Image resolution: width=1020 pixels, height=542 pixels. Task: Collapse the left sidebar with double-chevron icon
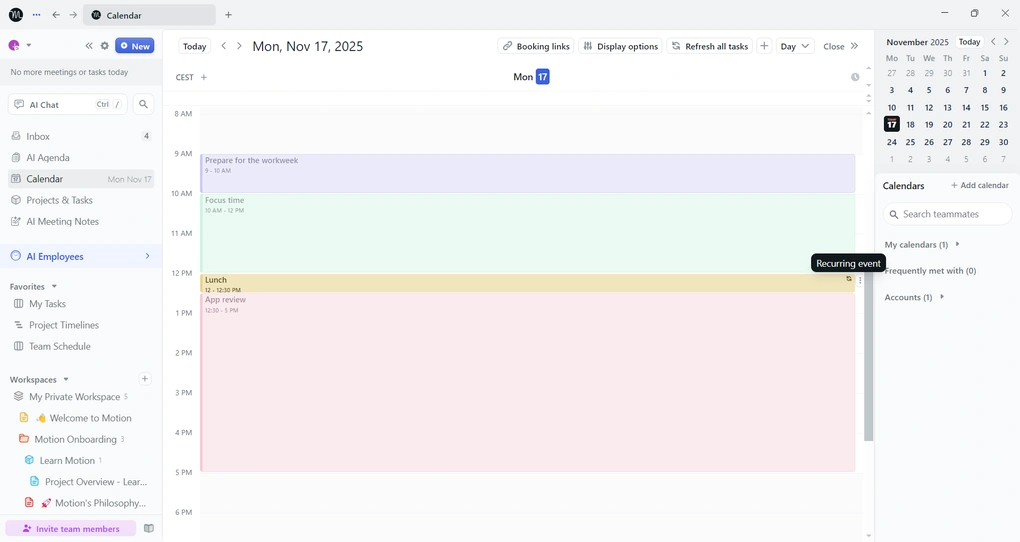tap(89, 46)
